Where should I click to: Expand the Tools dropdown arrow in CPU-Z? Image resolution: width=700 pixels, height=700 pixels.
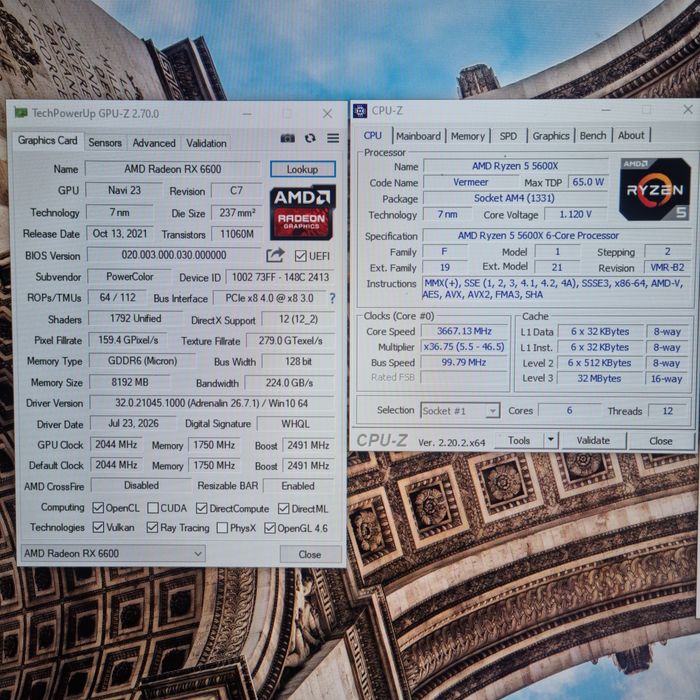click(x=551, y=440)
